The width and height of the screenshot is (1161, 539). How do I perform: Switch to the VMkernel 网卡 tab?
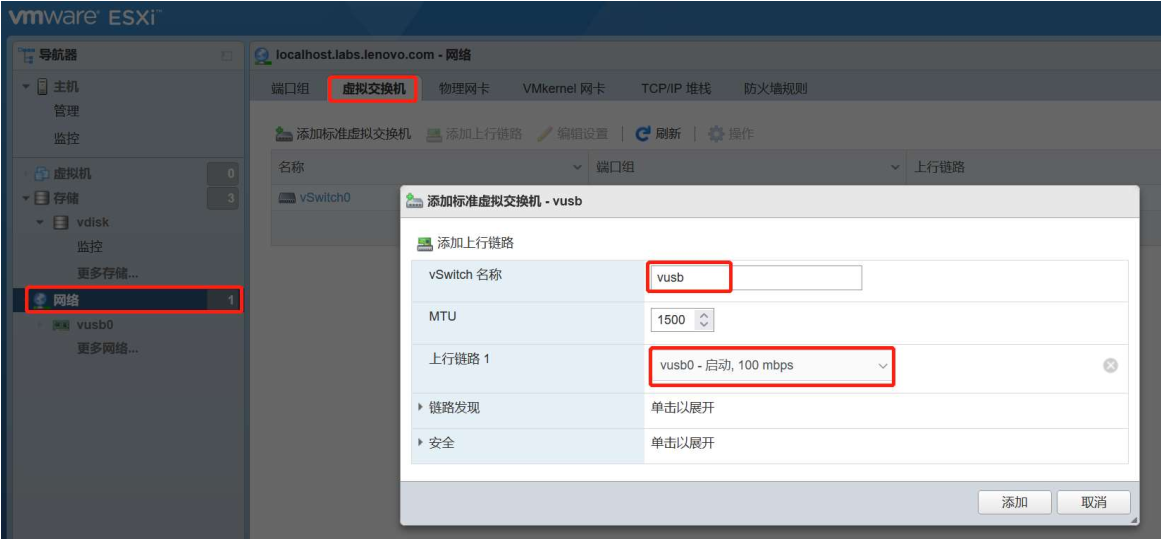tap(564, 89)
